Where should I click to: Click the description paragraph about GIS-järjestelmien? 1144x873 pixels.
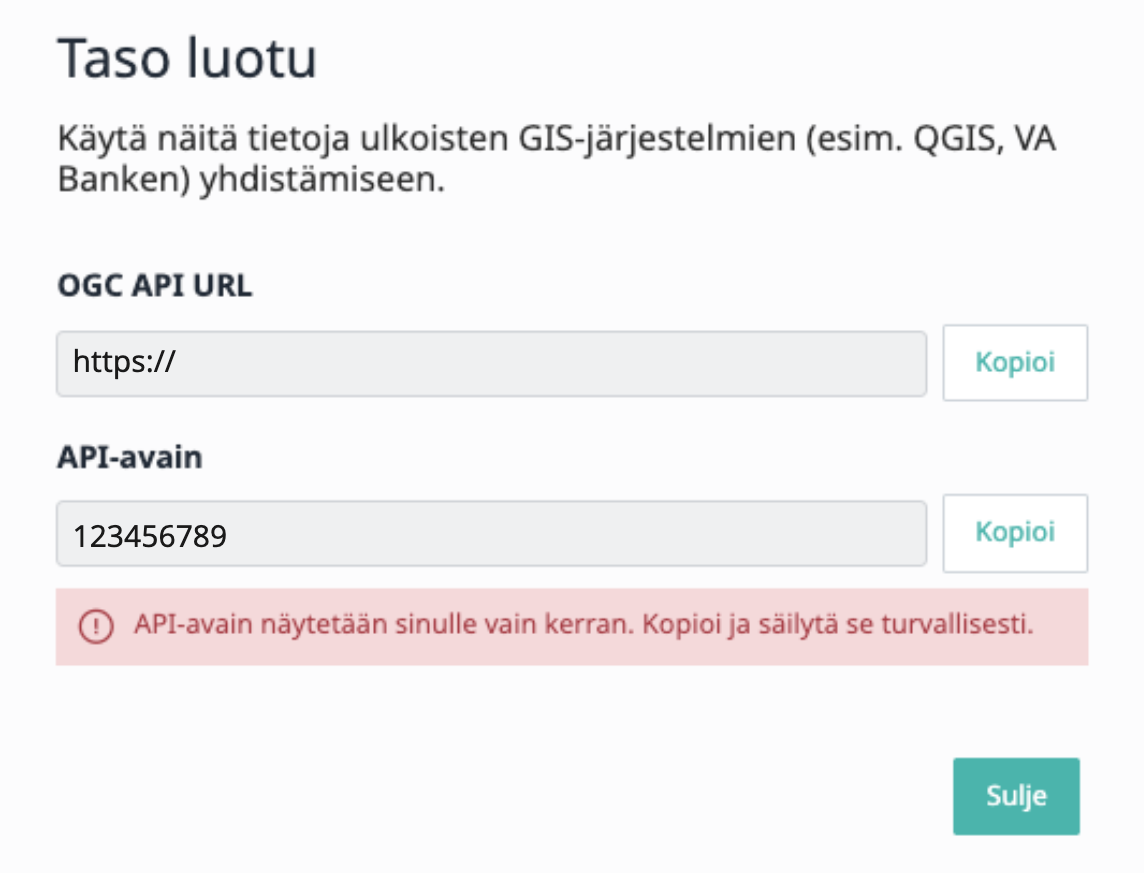coord(556,158)
